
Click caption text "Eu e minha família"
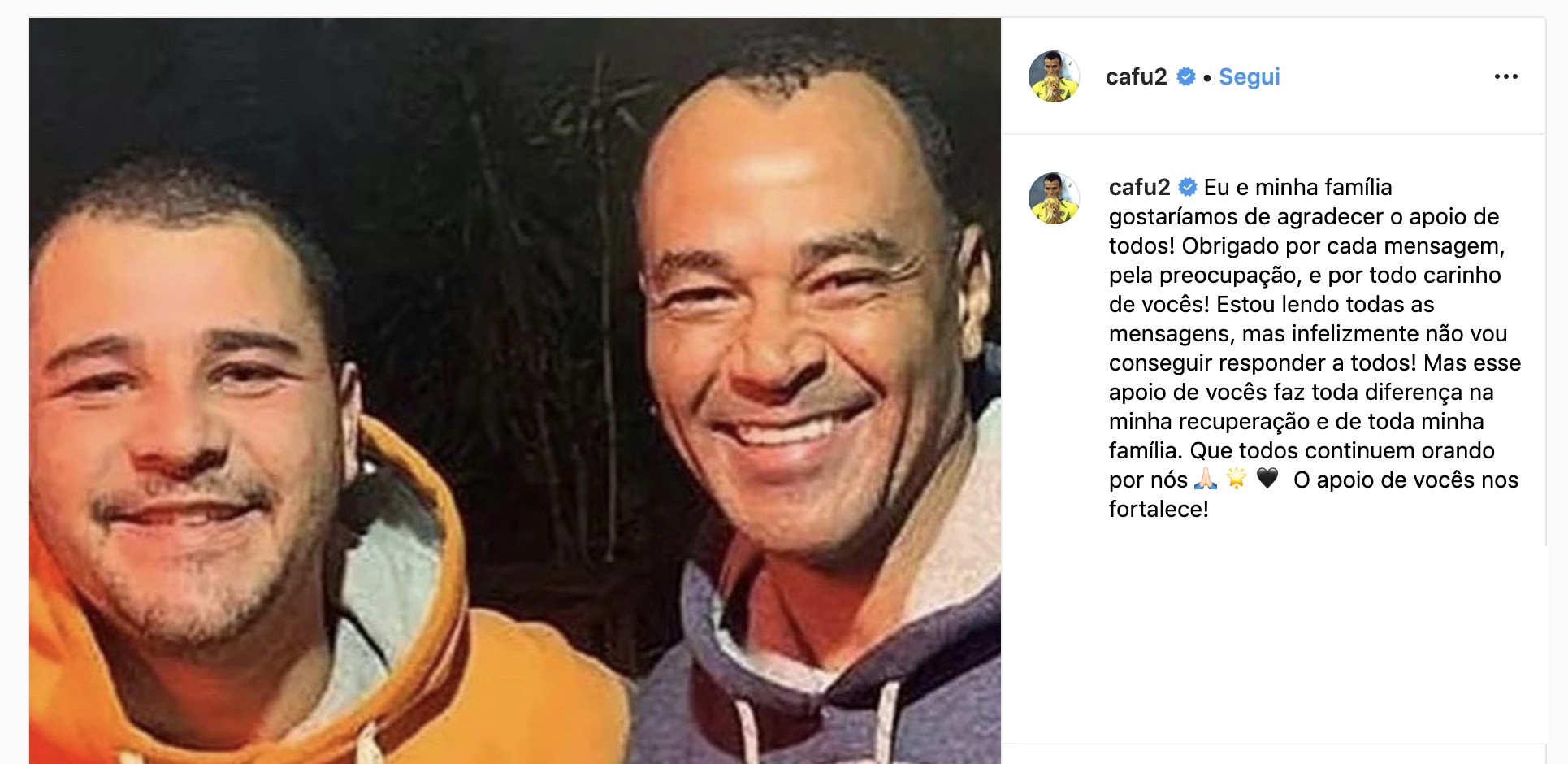click(x=1297, y=187)
